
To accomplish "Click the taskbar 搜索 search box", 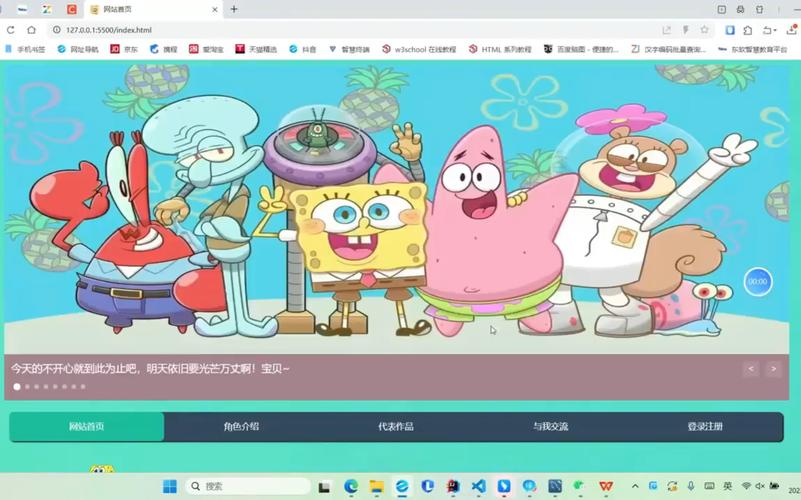I will [248, 486].
